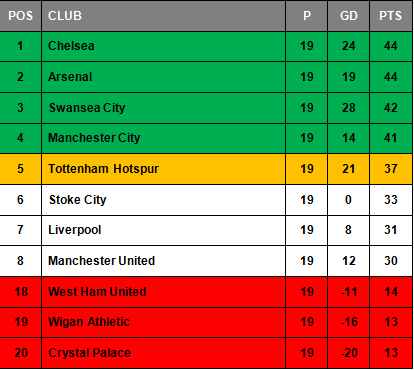Click Crystal Palace's -20 goal difference

coord(349,353)
